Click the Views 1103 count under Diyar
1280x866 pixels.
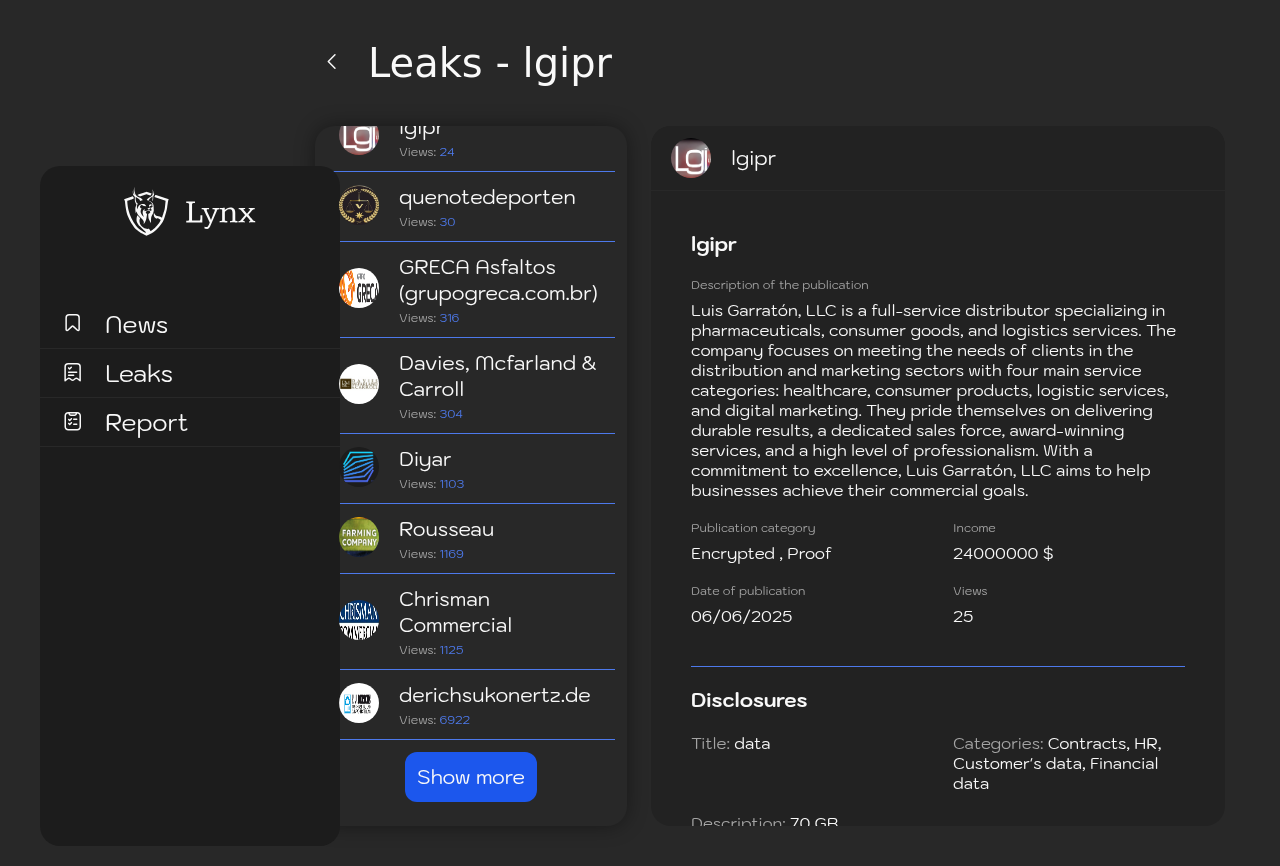(x=432, y=484)
